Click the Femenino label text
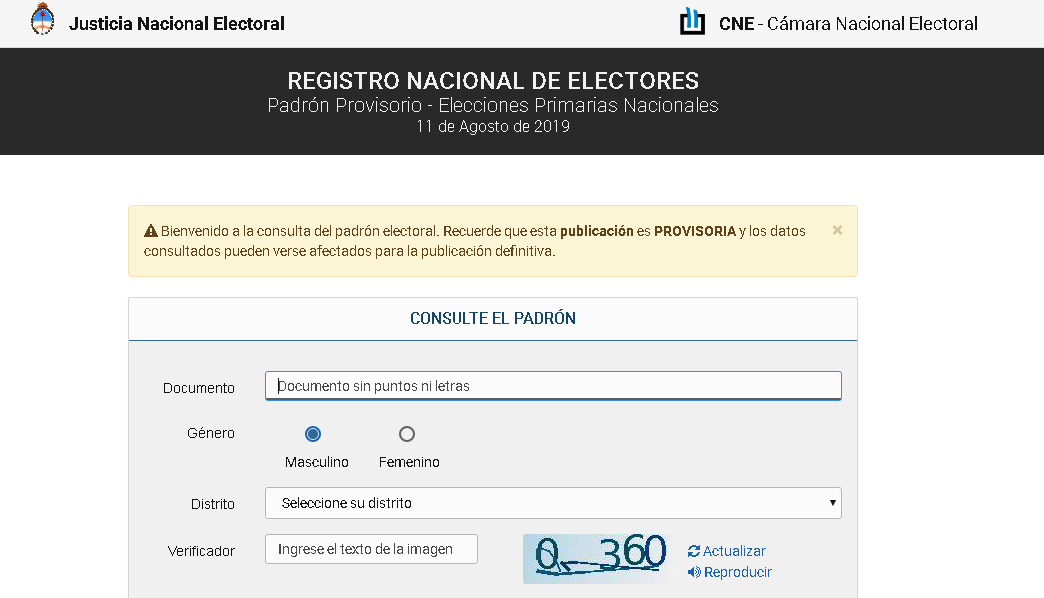The height and width of the screenshot is (598, 1044). (409, 462)
